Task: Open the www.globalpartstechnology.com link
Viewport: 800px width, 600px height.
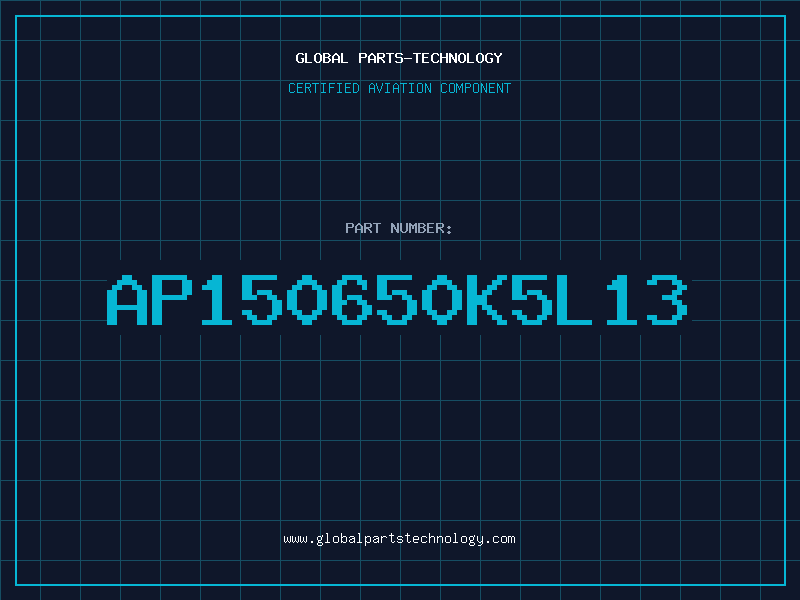Action: (399, 539)
